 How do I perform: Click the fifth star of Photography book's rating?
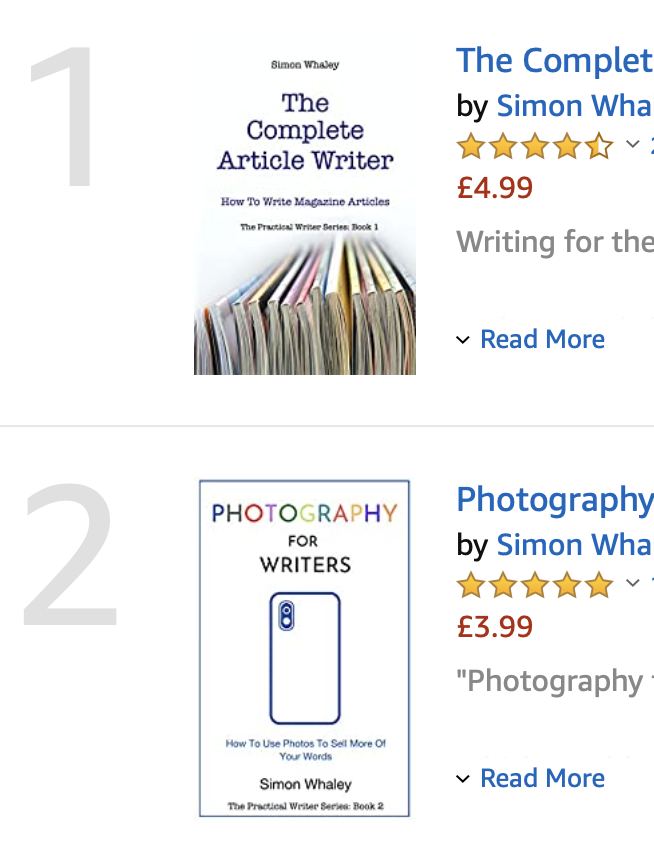(x=599, y=585)
